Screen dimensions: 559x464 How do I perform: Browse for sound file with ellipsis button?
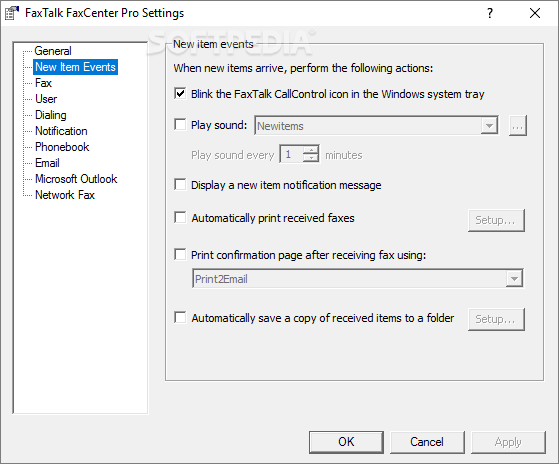point(518,126)
